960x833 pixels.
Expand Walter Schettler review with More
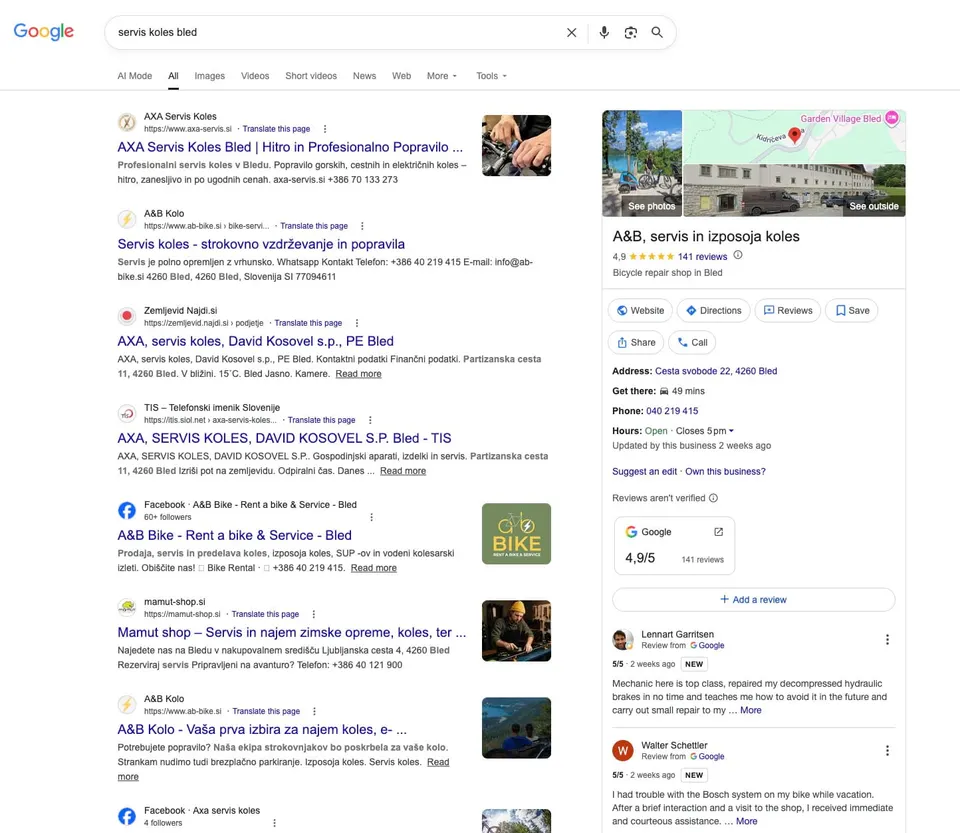(746, 821)
